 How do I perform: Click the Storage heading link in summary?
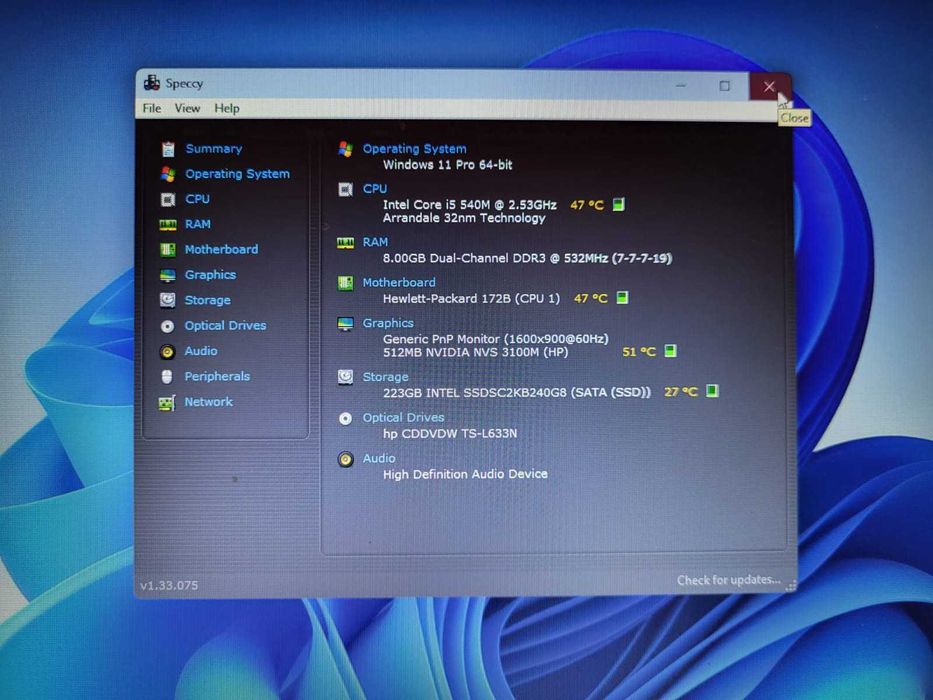385,377
